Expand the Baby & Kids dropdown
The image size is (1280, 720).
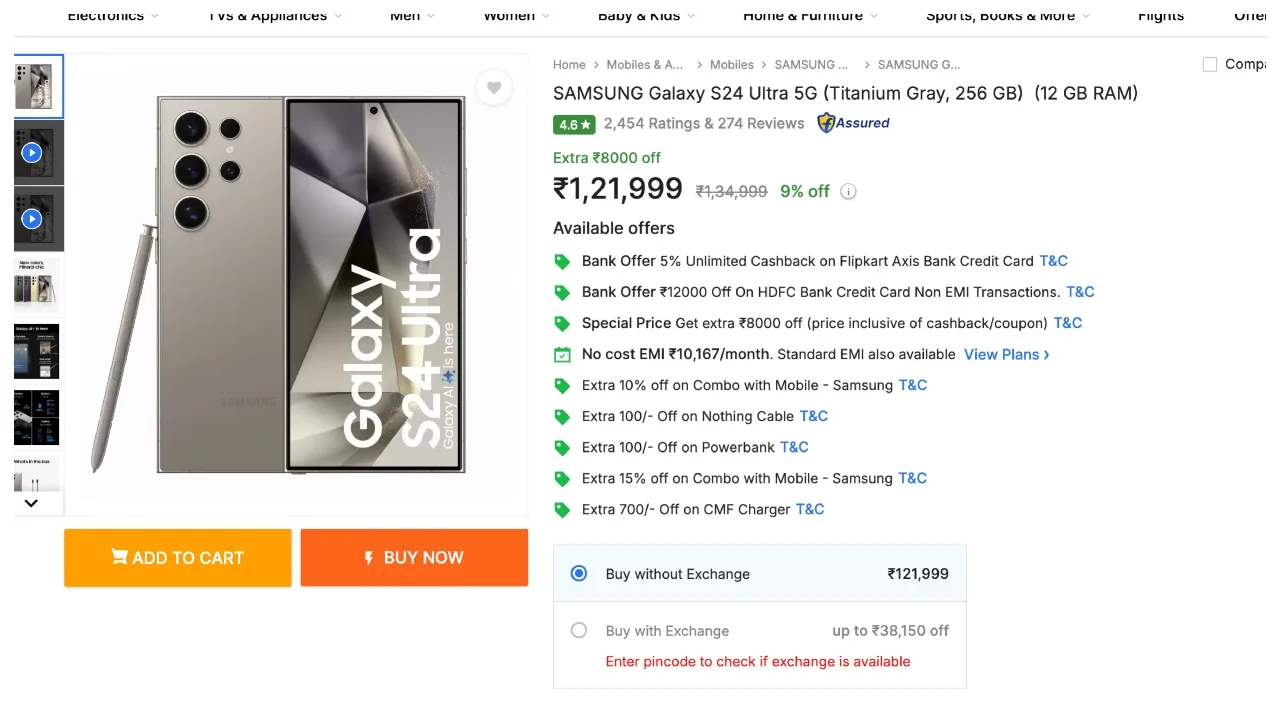[646, 15]
